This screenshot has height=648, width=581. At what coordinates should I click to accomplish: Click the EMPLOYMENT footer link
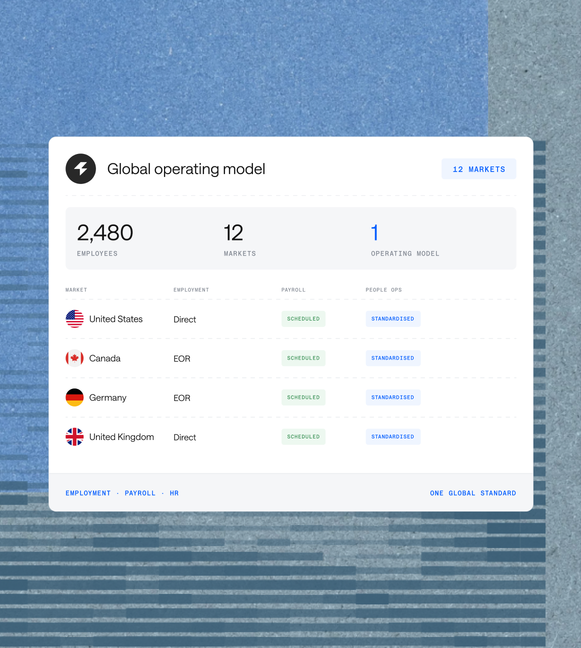88,493
